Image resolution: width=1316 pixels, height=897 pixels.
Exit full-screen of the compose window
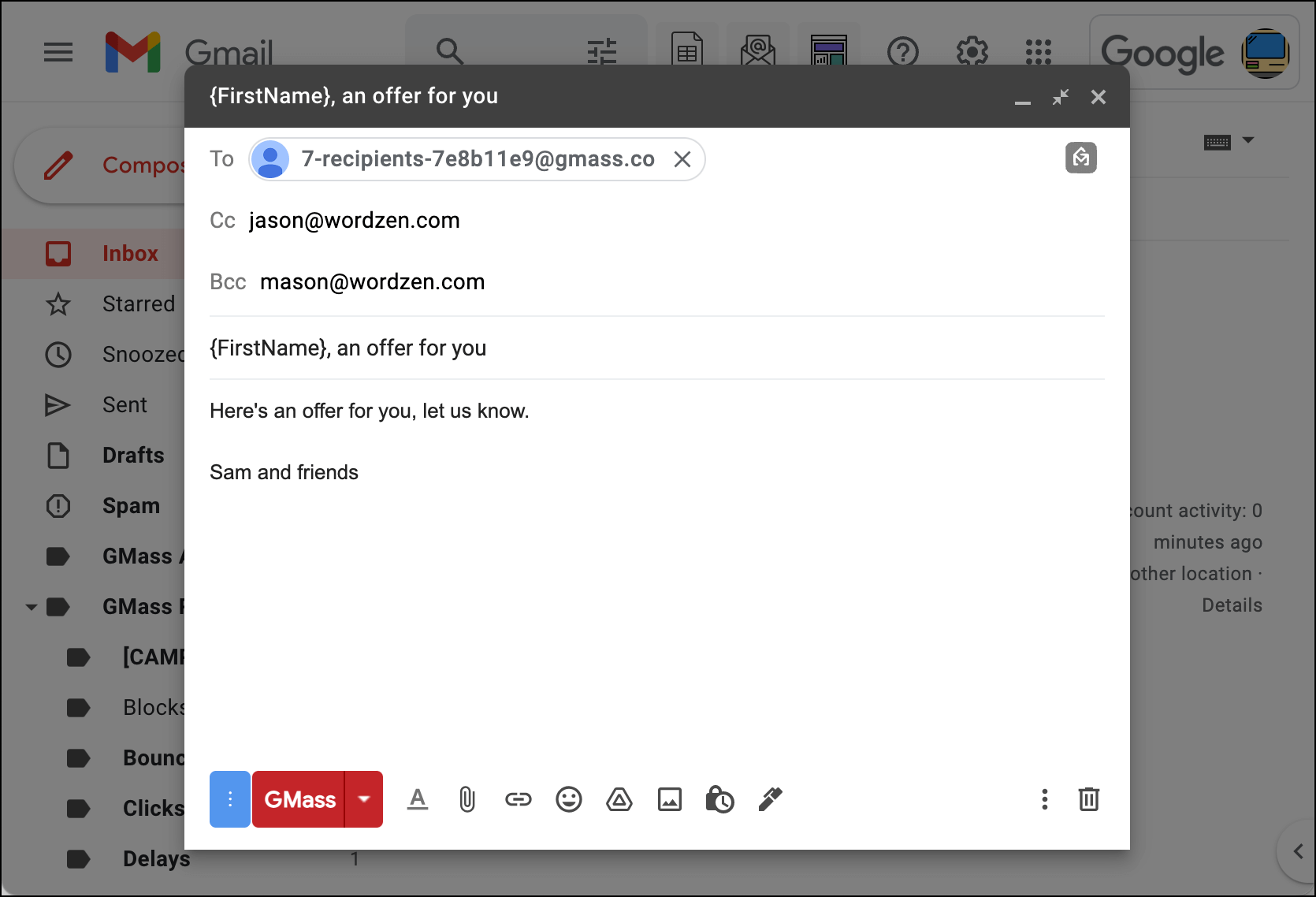tap(1061, 97)
